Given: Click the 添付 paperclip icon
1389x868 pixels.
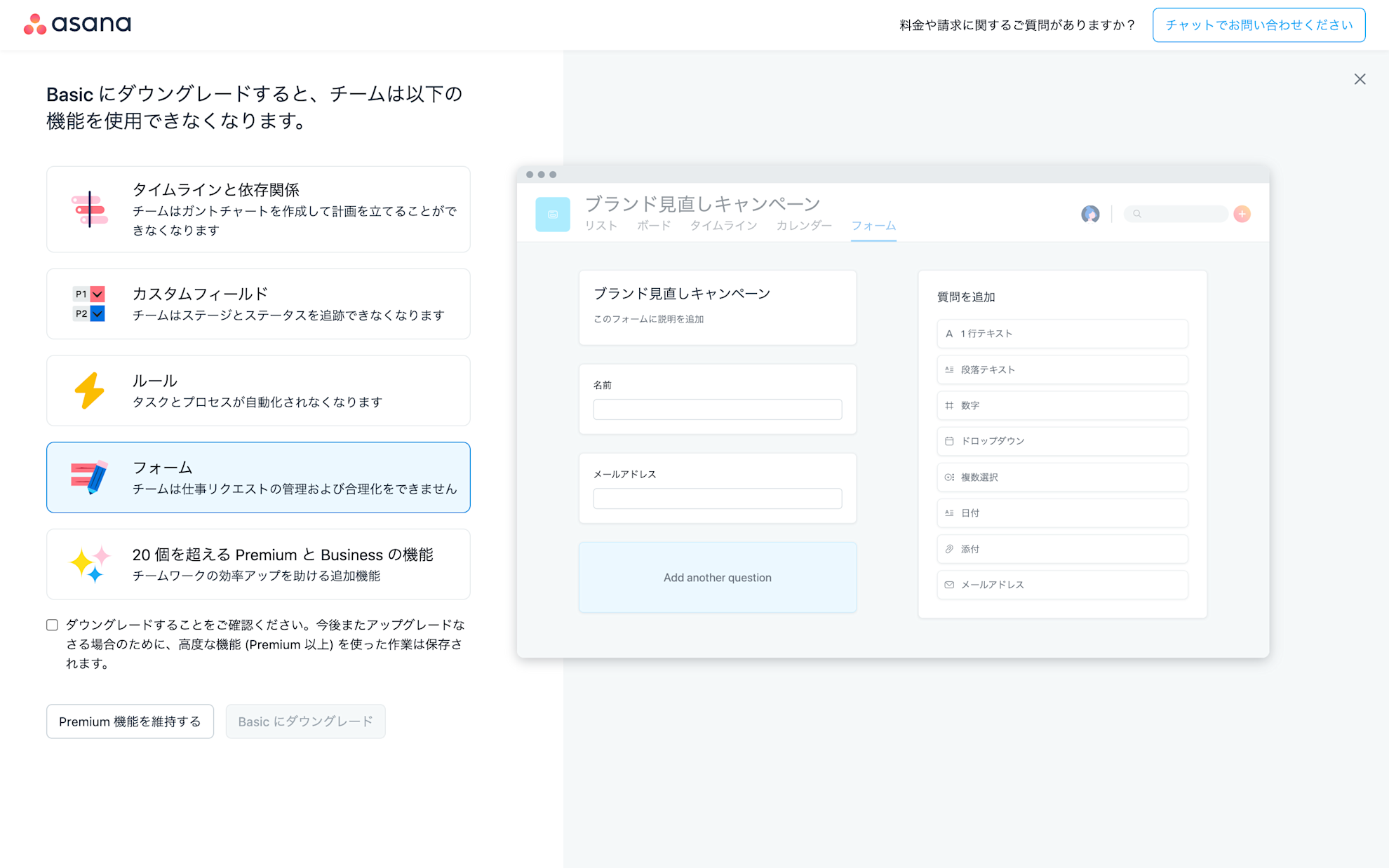Looking at the screenshot, I should click(x=949, y=549).
